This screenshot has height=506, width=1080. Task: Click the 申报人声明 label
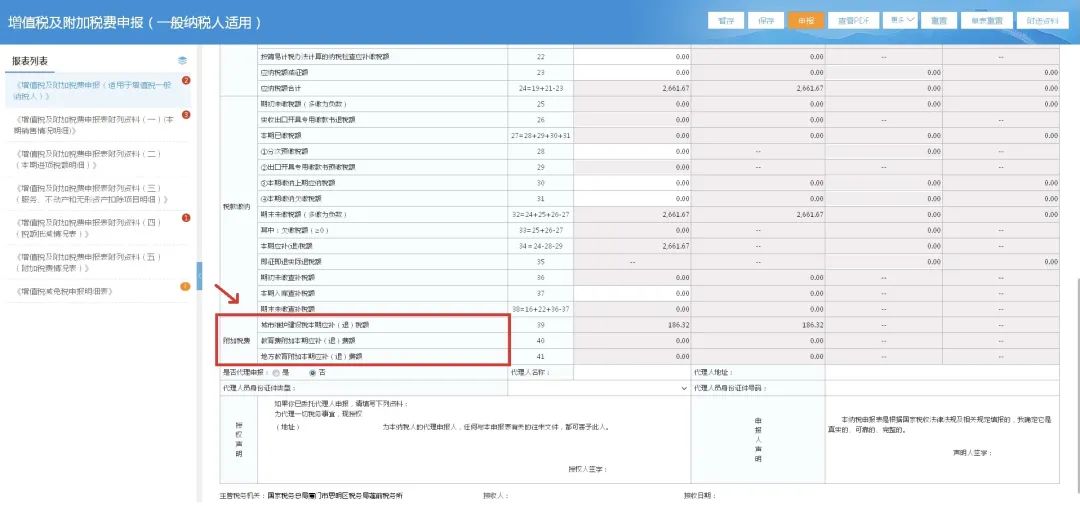(758, 439)
